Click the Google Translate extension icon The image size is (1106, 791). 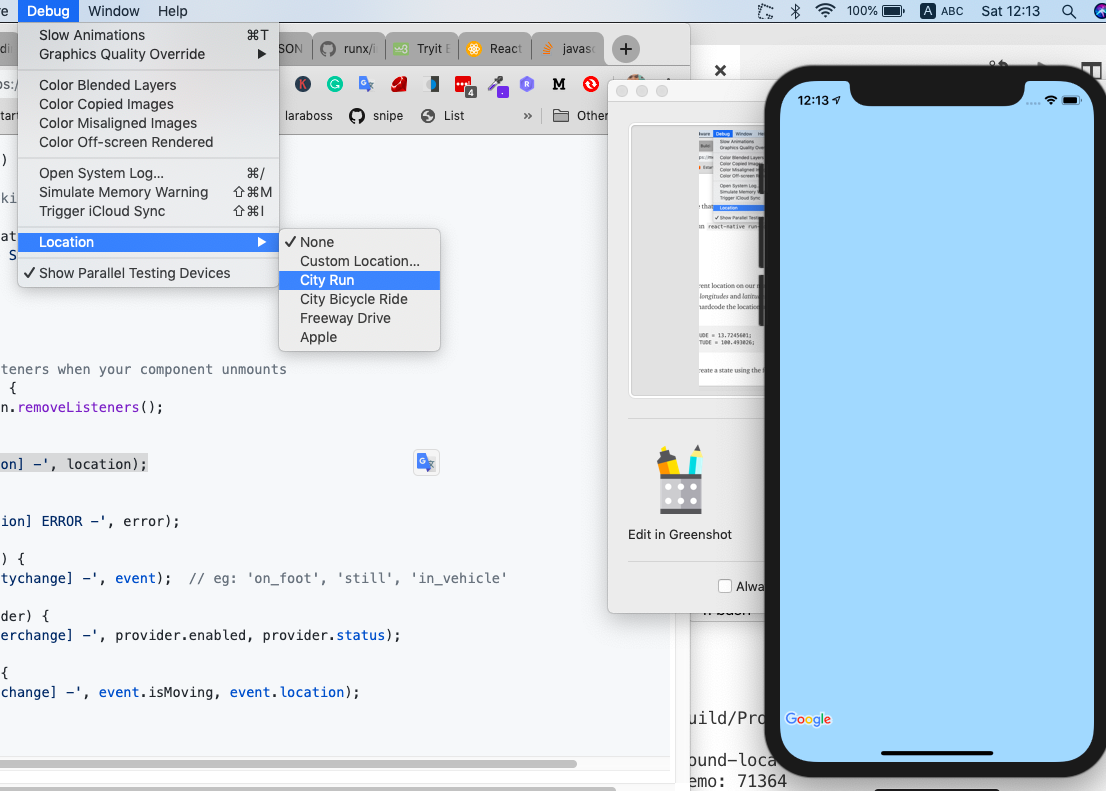coord(364,84)
